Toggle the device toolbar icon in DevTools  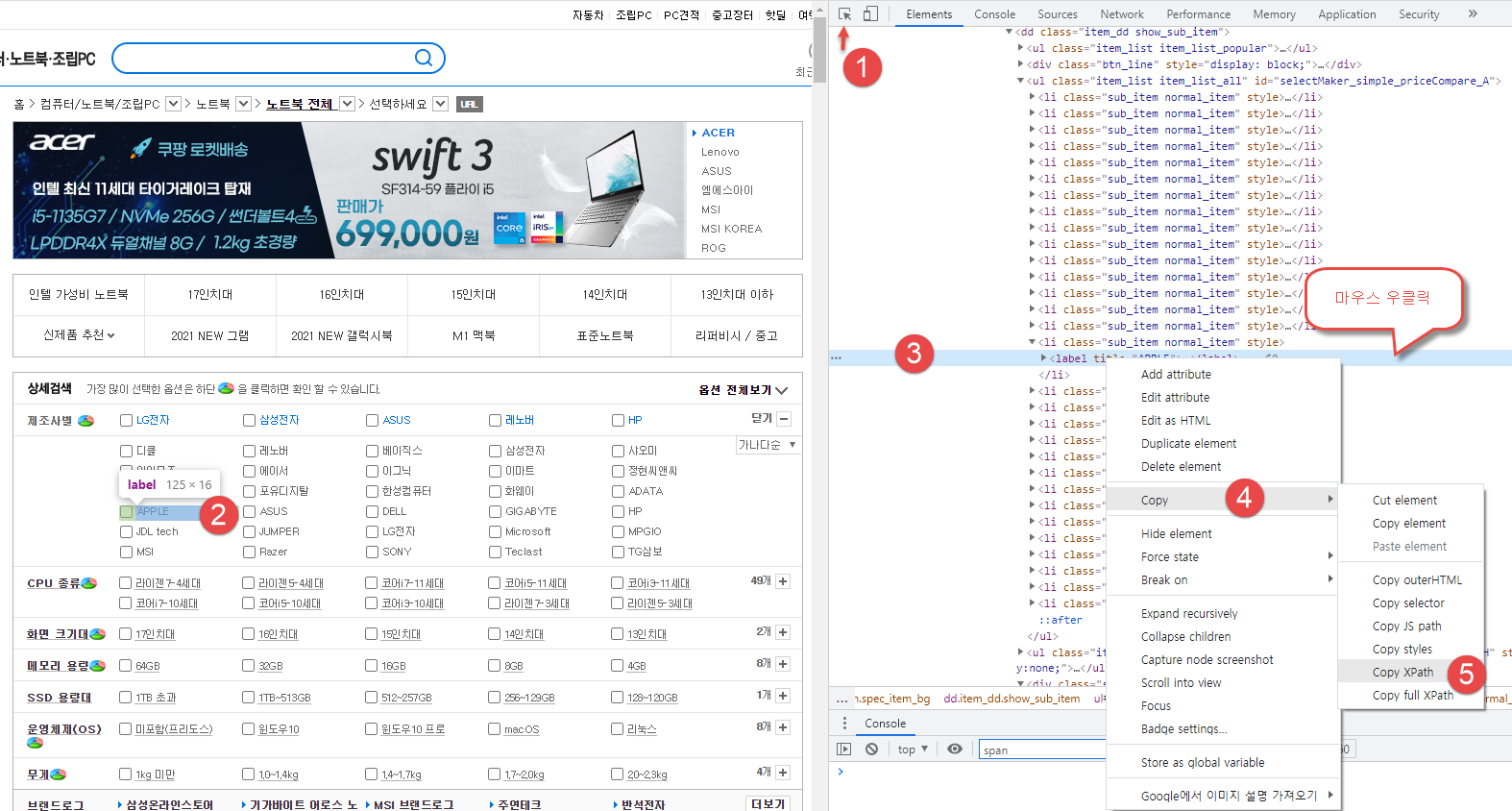point(870,14)
